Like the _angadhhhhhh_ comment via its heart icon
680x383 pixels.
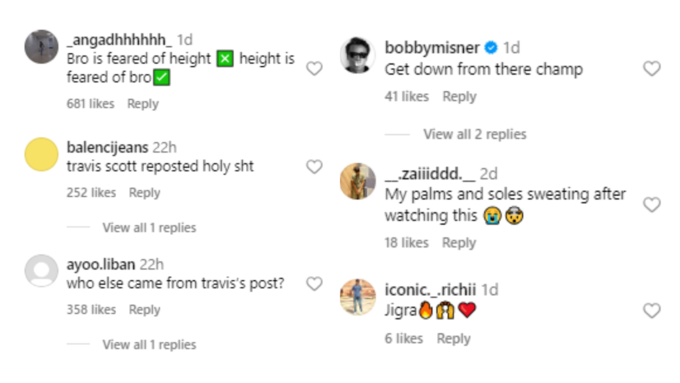(x=314, y=69)
